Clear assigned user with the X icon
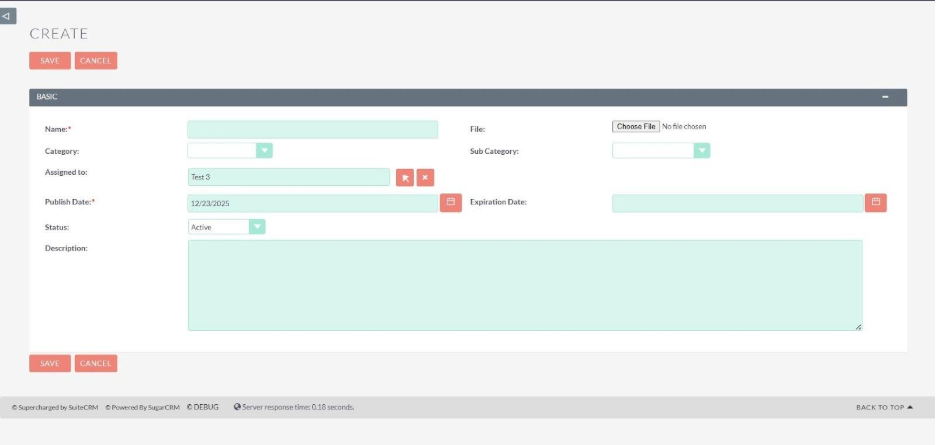The height and width of the screenshot is (445, 936). (x=426, y=177)
